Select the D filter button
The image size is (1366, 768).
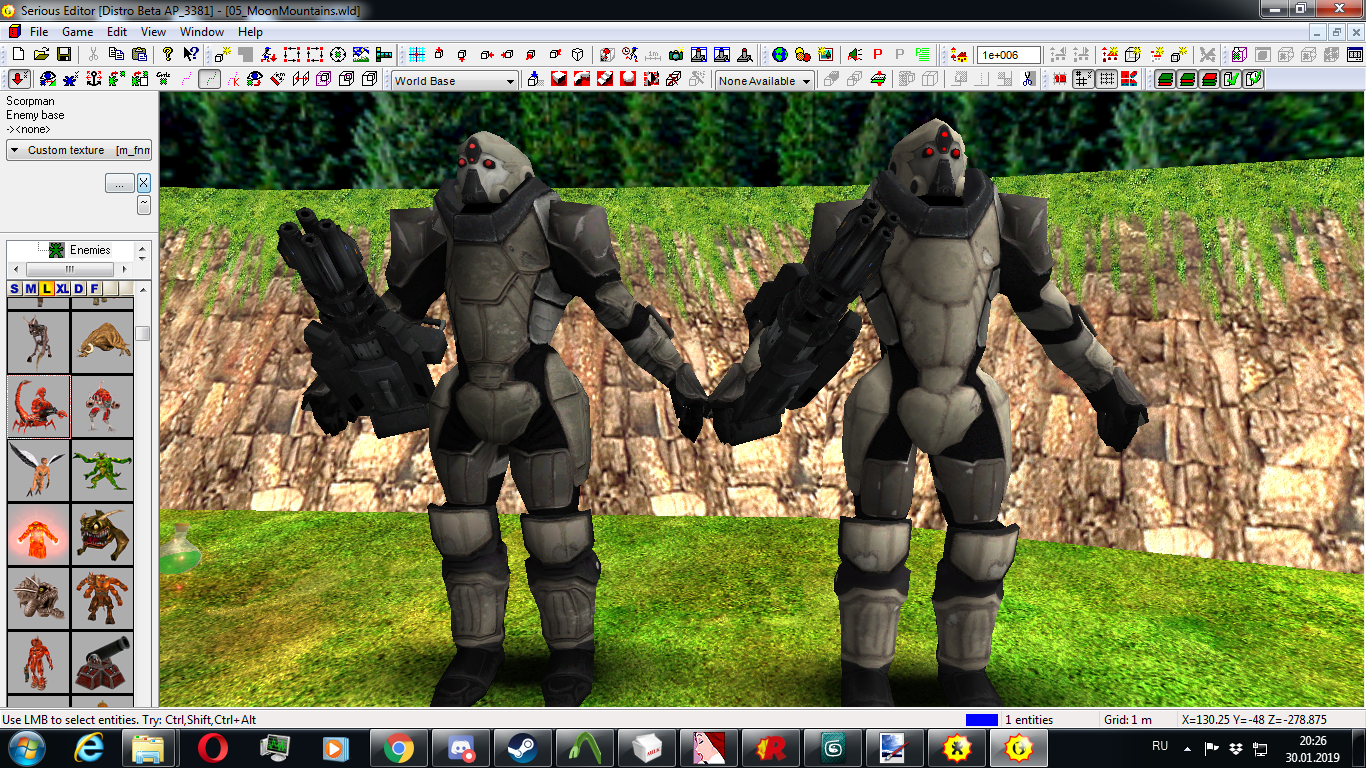pos(78,289)
